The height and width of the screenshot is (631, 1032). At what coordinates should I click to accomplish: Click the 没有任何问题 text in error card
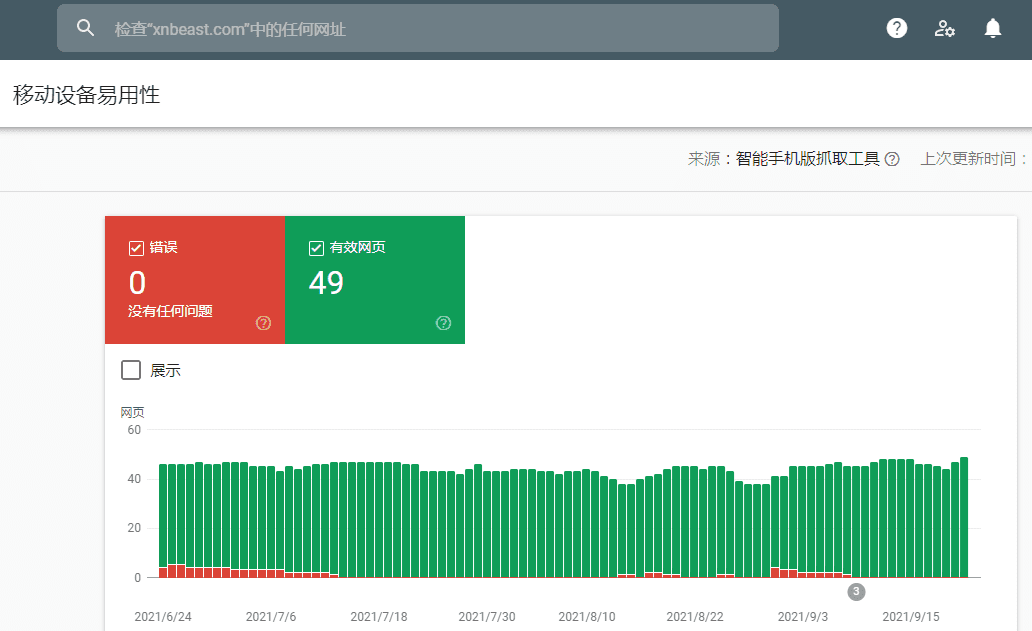[170, 311]
